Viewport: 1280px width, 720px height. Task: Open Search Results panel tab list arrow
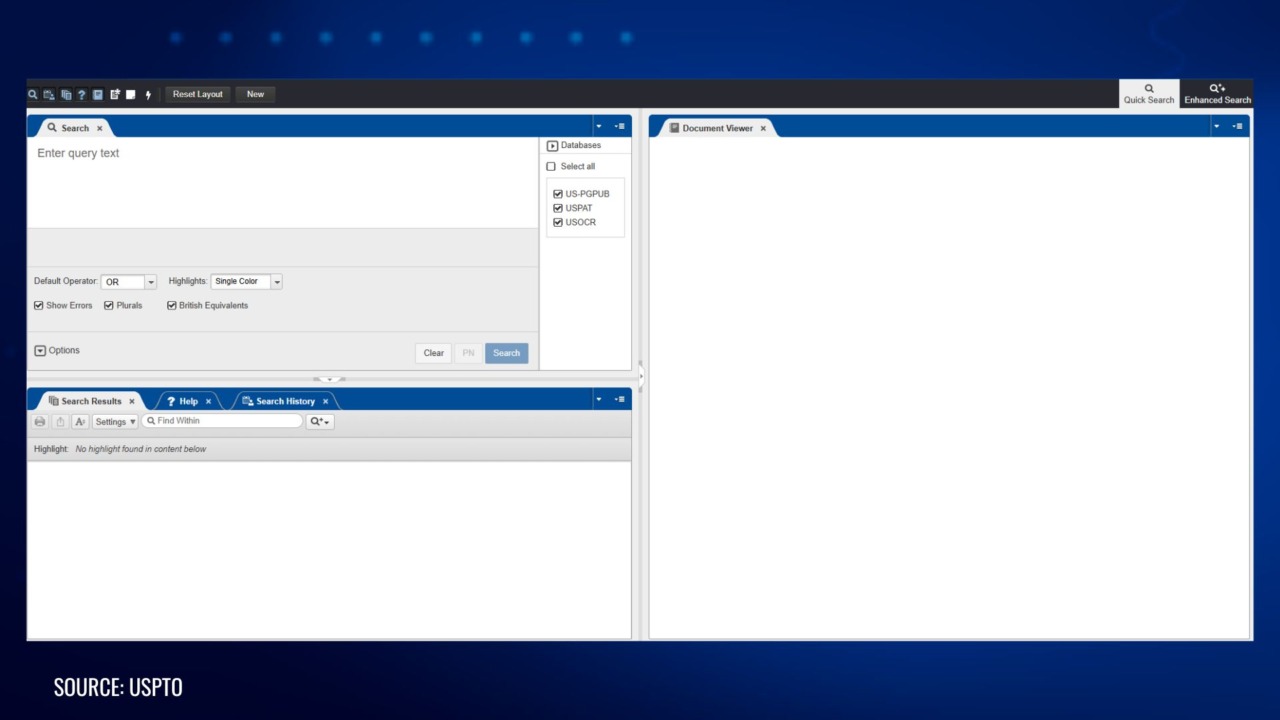click(599, 399)
